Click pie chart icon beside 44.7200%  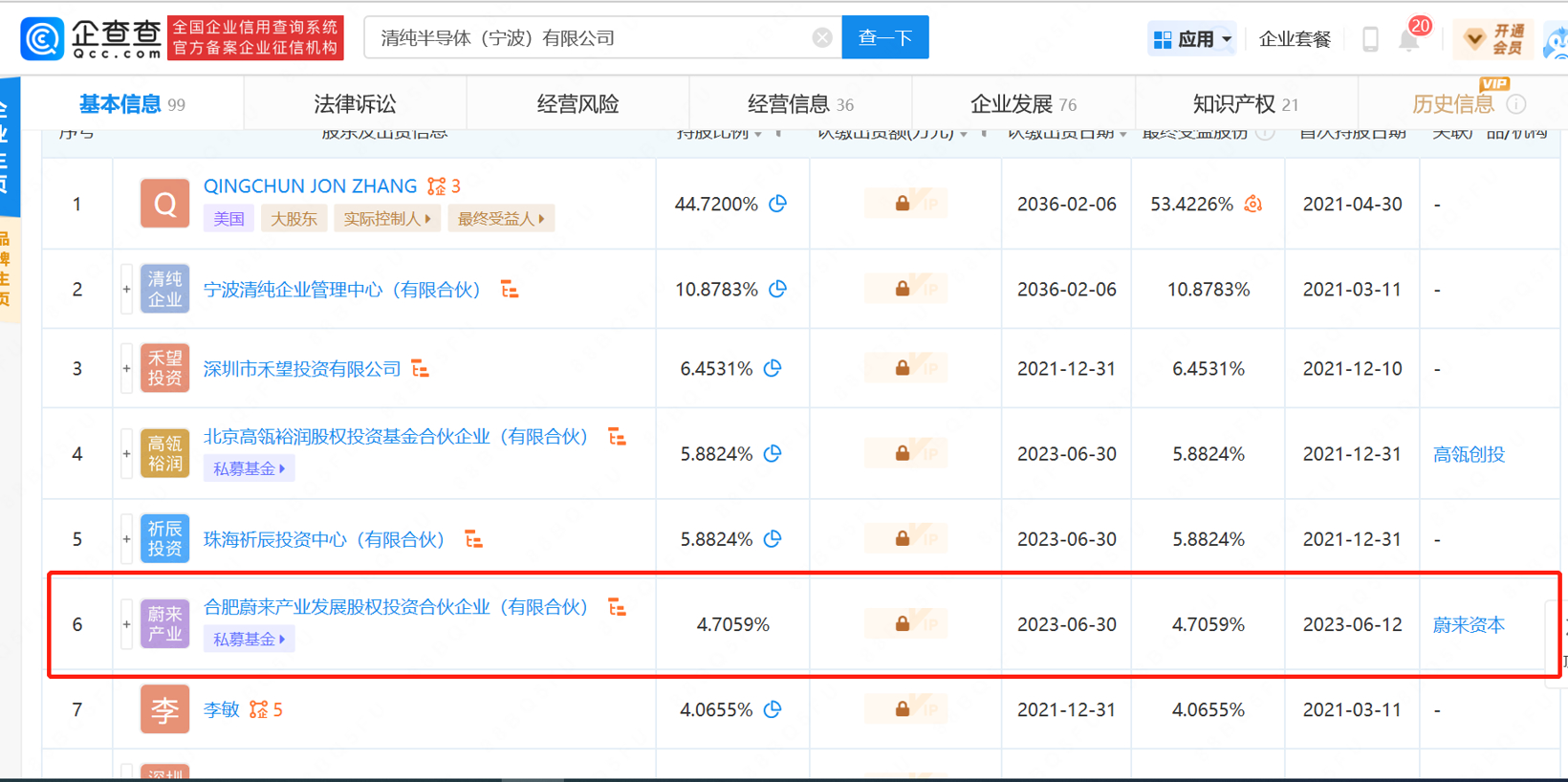(778, 204)
